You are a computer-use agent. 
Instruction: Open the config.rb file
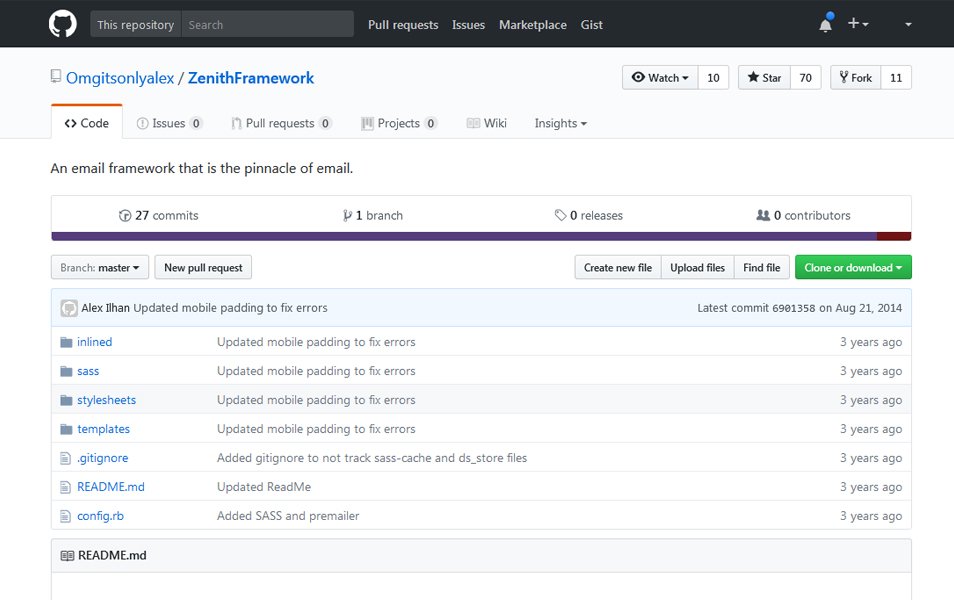(x=100, y=516)
